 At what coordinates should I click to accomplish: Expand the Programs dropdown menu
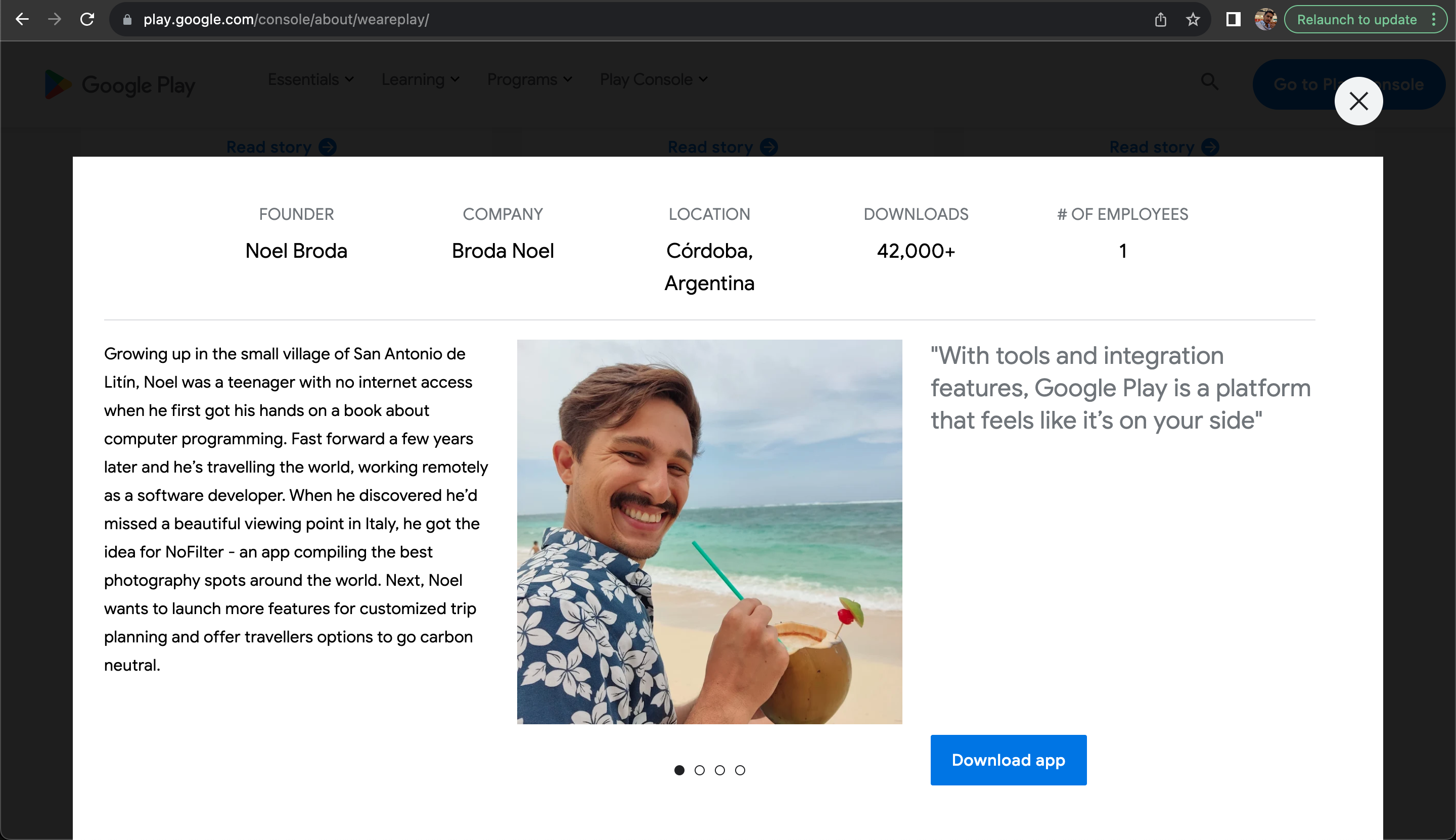pos(529,80)
